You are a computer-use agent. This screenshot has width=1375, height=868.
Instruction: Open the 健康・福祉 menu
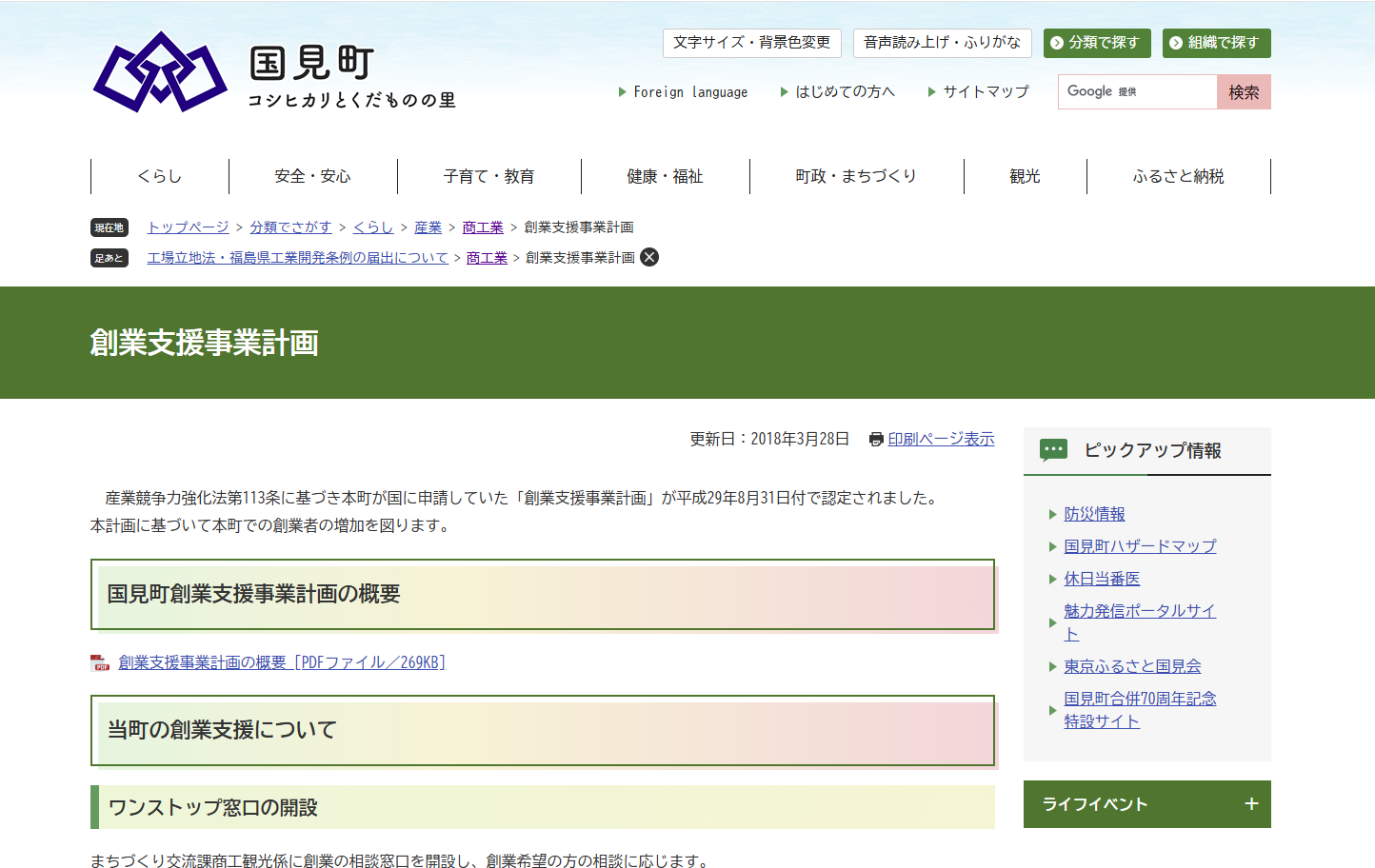(x=665, y=176)
